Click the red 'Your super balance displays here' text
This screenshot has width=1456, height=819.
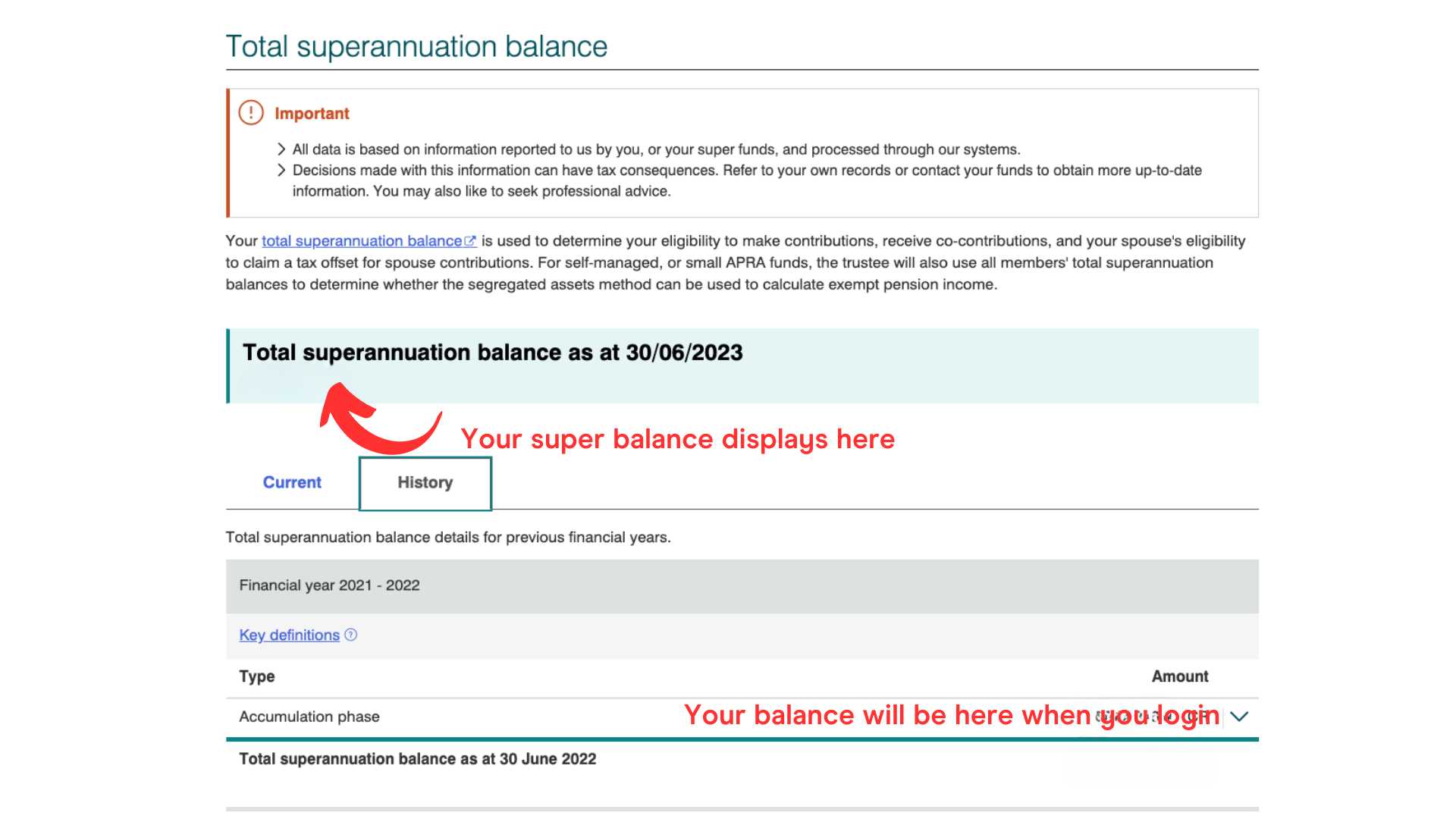(677, 439)
